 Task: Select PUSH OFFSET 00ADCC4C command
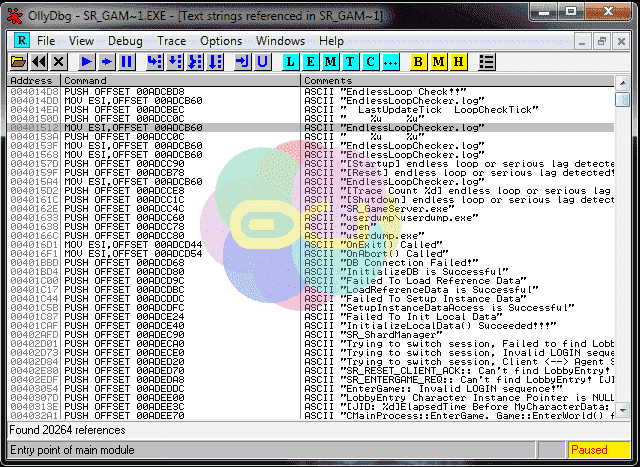click(124, 209)
